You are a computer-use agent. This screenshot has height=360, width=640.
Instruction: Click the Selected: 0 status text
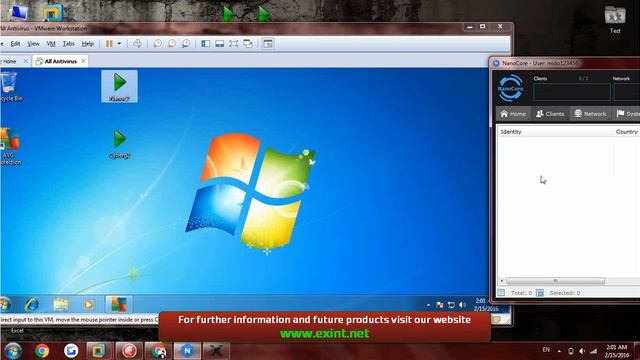pos(565,293)
